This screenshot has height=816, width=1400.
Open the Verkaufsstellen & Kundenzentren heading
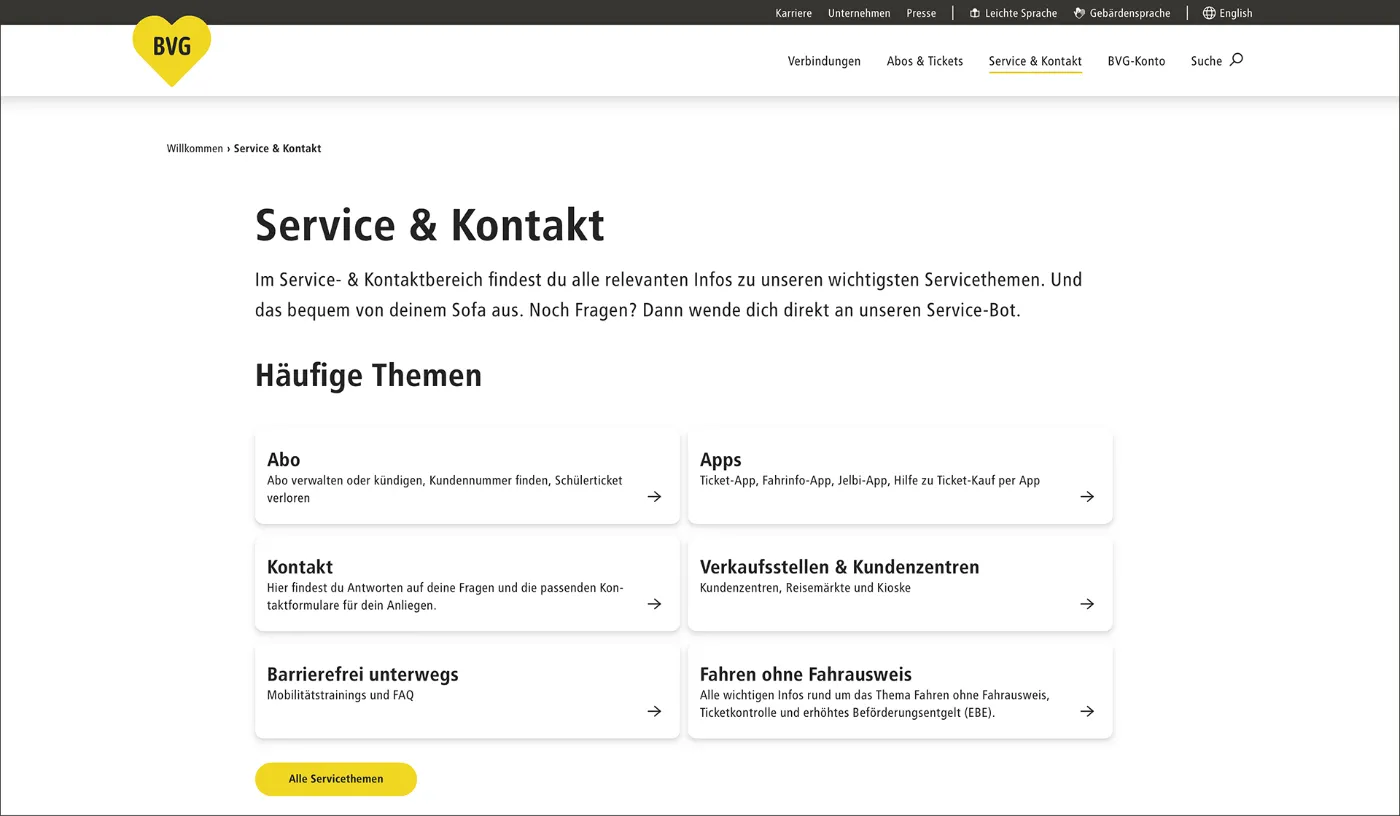[840, 567]
